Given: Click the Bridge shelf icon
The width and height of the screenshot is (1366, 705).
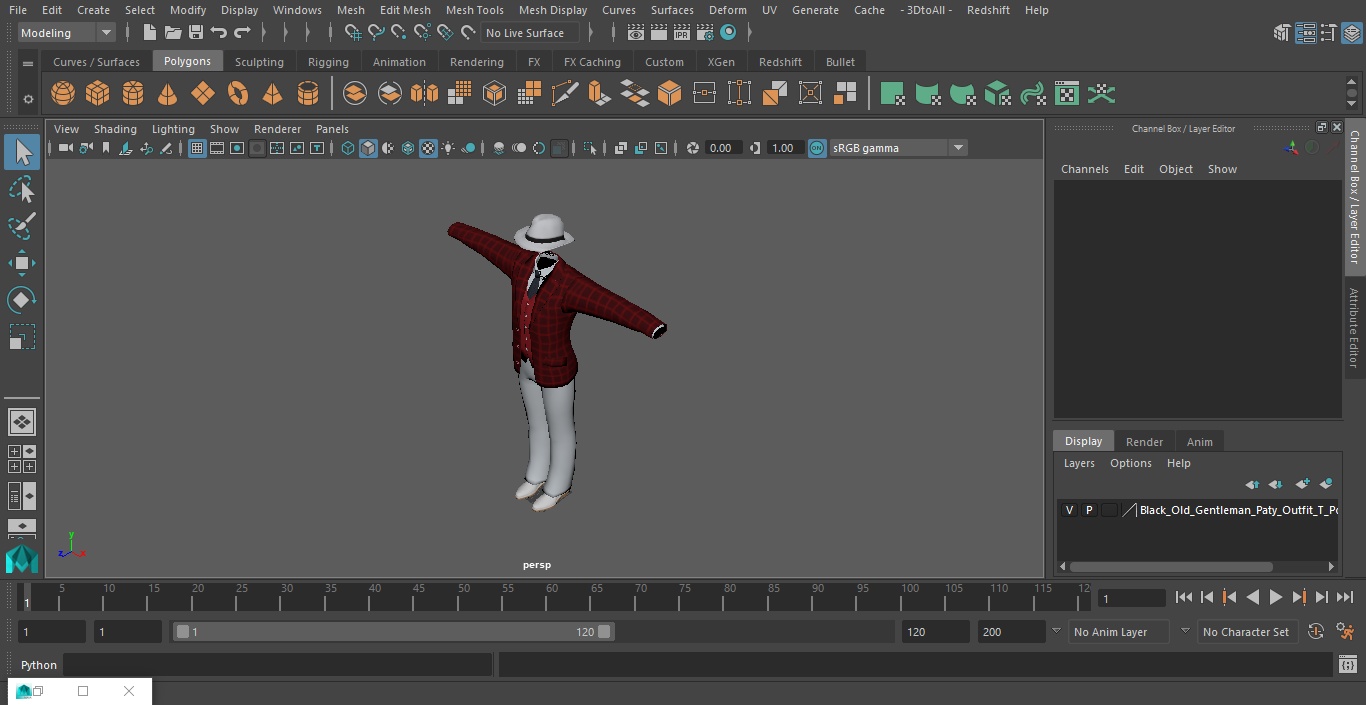Looking at the screenshot, I should click(x=634, y=94).
